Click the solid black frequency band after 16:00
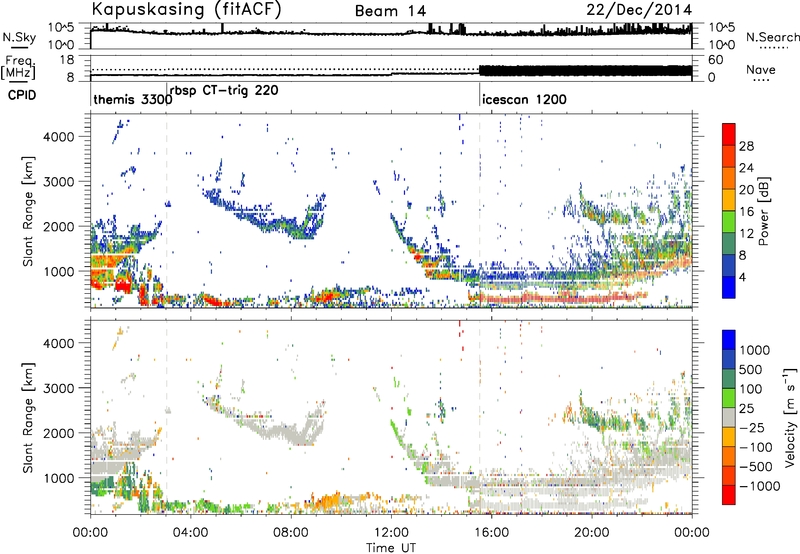Viewport: 800px width, 554px height. tap(586, 70)
